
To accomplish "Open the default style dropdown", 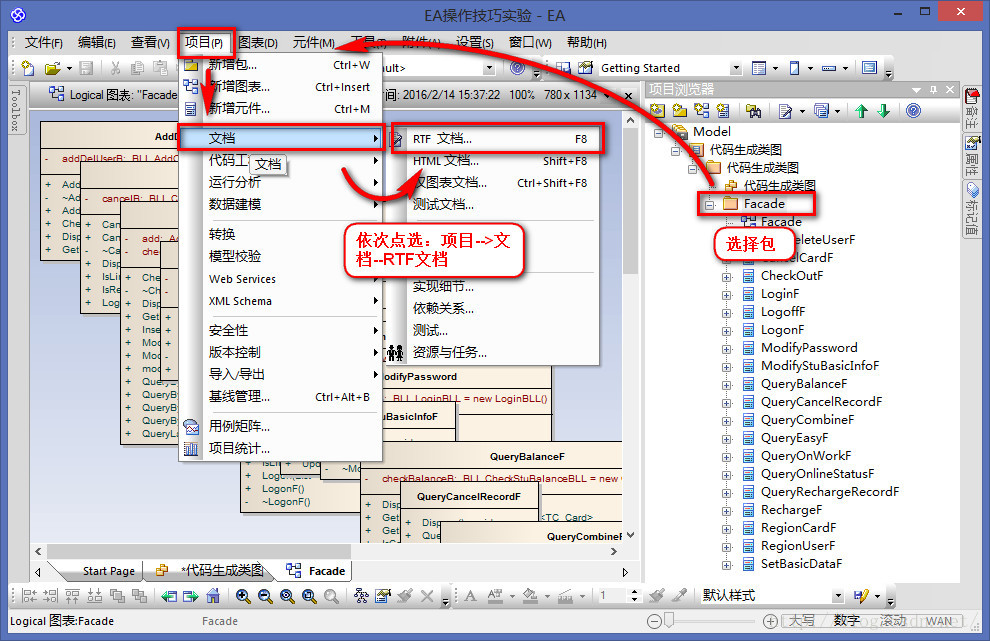I will (x=838, y=596).
